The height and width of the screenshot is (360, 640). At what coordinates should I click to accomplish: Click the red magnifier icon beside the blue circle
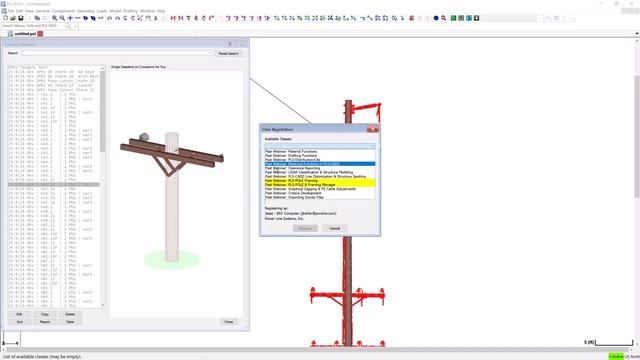(x=444, y=18)
